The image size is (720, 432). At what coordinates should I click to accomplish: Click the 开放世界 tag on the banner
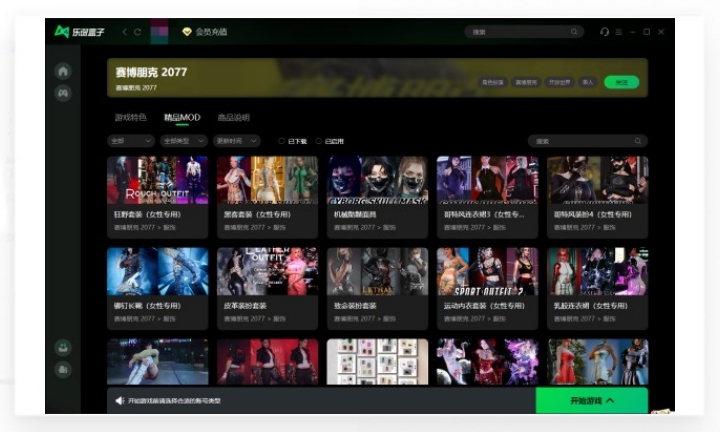[x=559, y=82]
